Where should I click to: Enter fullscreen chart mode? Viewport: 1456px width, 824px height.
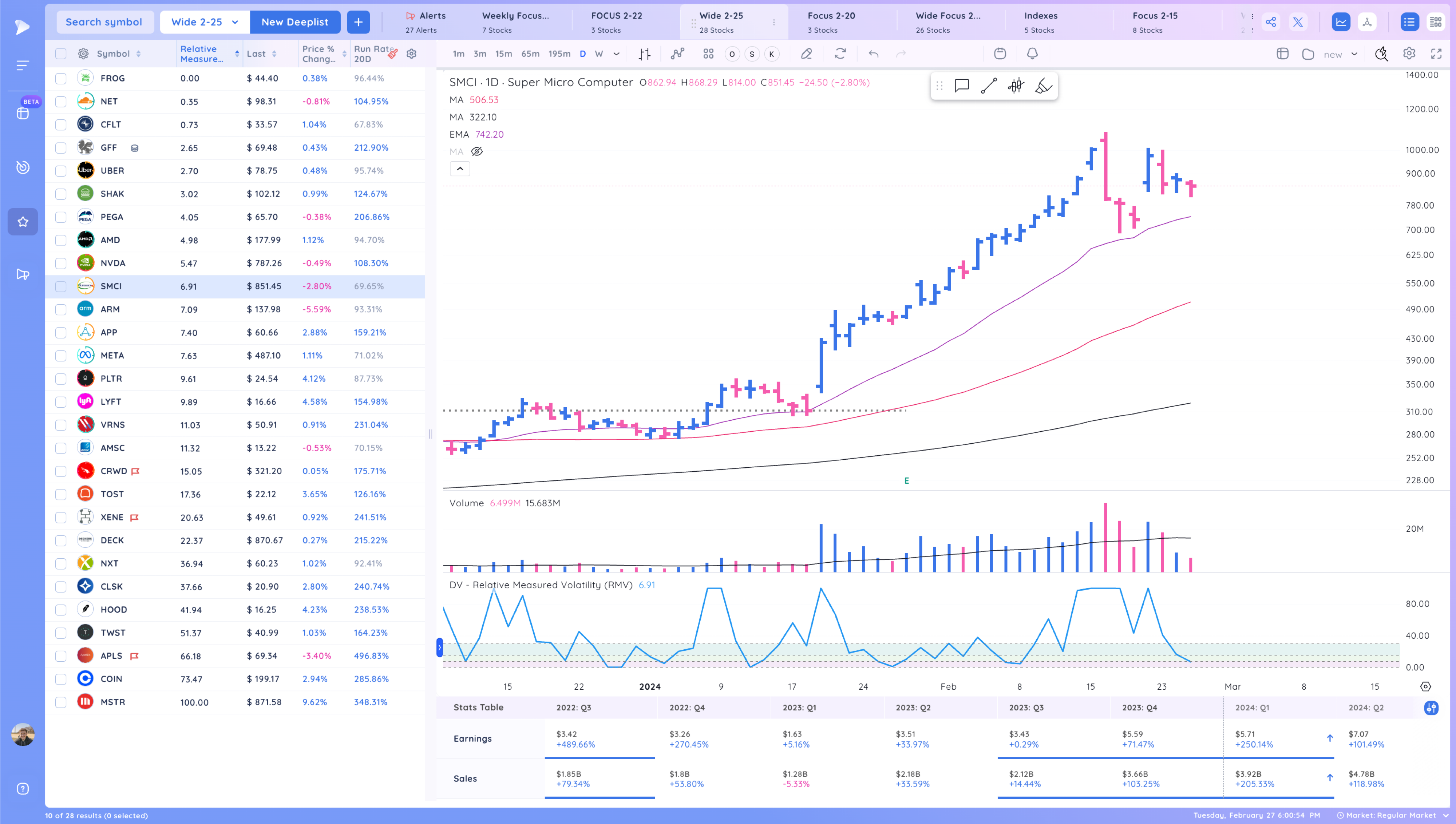(1436, 54)
